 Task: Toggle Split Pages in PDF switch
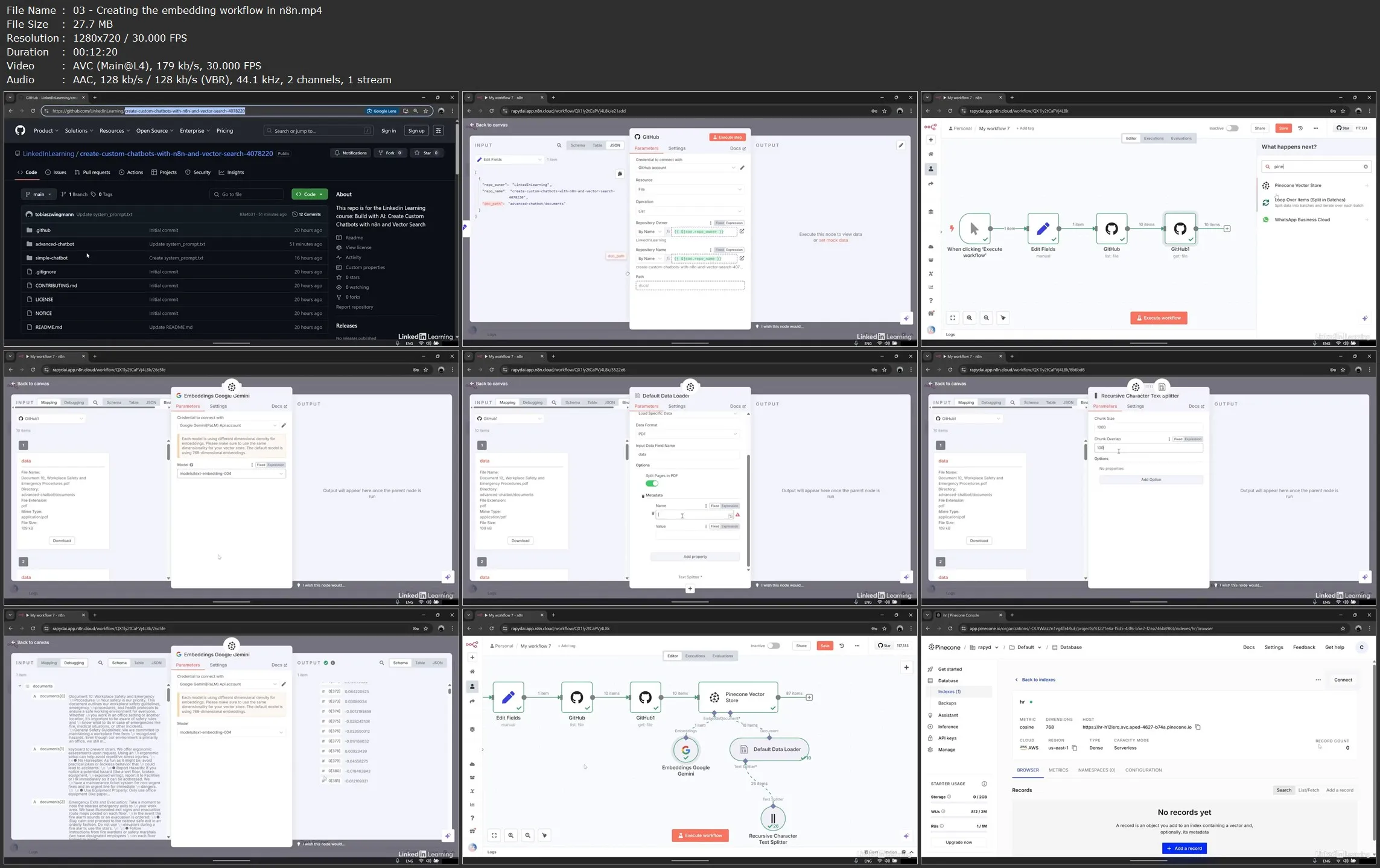652,483
